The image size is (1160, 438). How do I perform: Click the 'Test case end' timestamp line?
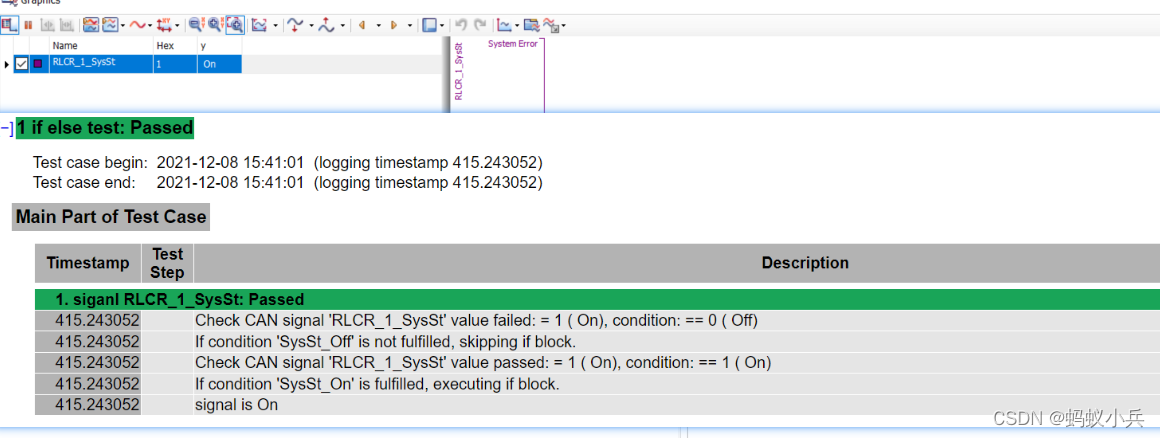pyautogui.click(x=288, y=182)
